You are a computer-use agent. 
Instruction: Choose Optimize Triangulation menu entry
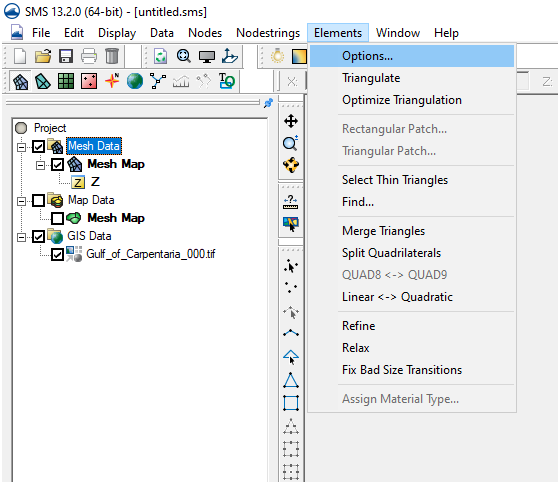click(412, 100)
